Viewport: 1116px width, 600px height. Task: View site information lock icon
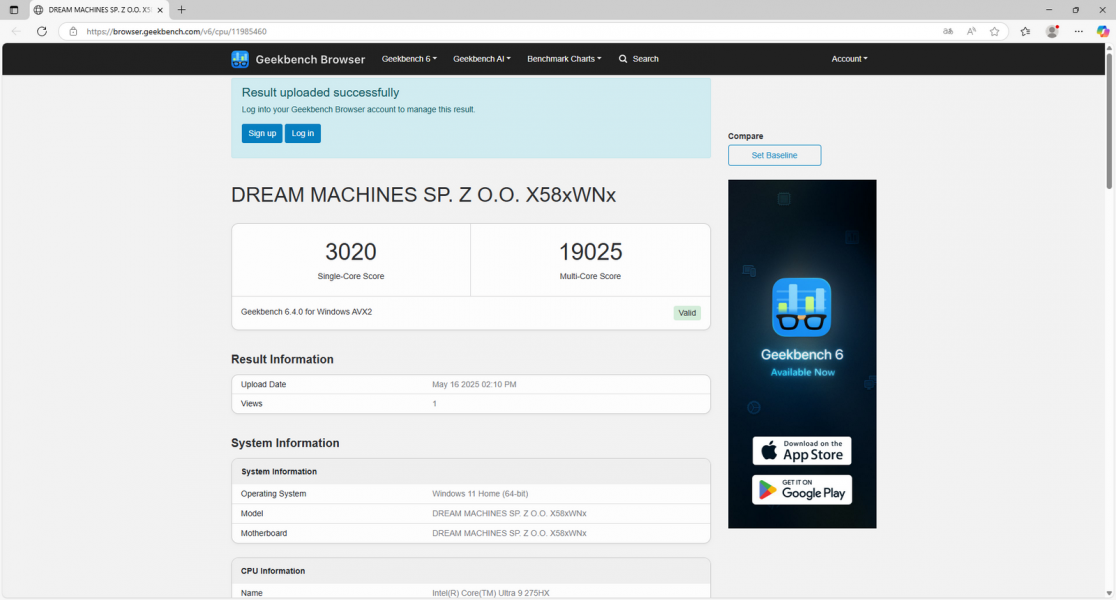[73, 31]
